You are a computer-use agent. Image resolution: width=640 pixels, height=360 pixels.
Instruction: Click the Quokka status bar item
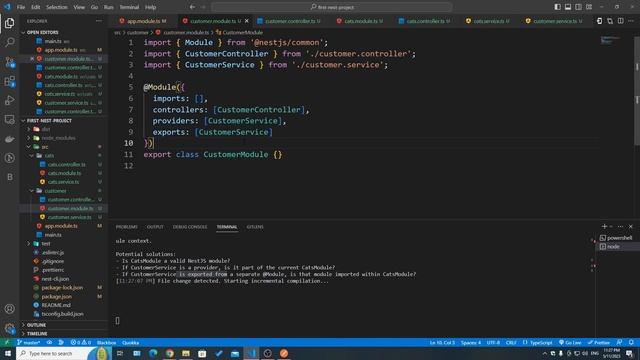[131, 342]
